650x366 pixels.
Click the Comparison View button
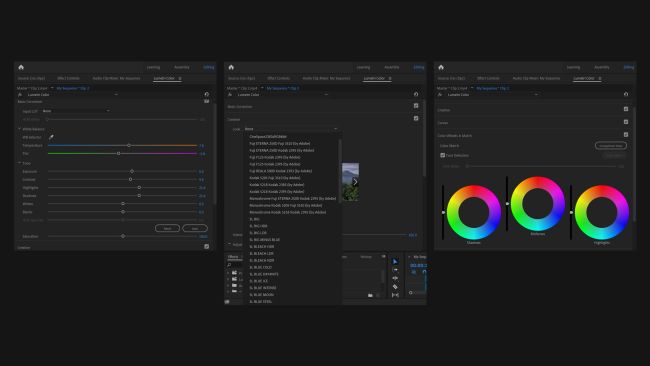point(611,145)
